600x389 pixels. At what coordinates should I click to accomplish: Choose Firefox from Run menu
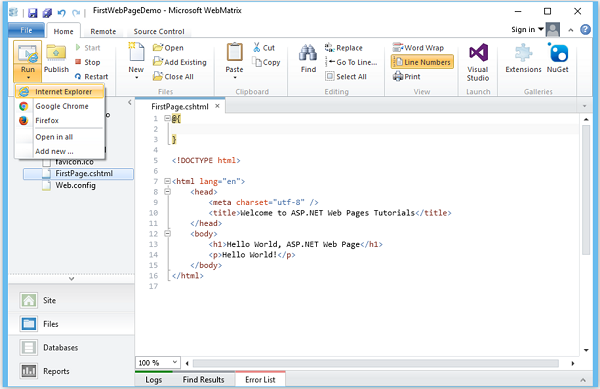click(x=60, y=120)
